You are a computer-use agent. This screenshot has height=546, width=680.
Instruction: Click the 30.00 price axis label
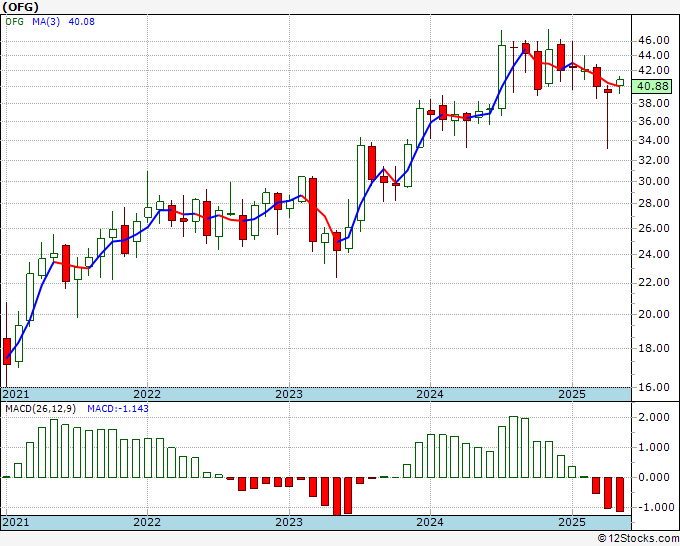(653, 181)
